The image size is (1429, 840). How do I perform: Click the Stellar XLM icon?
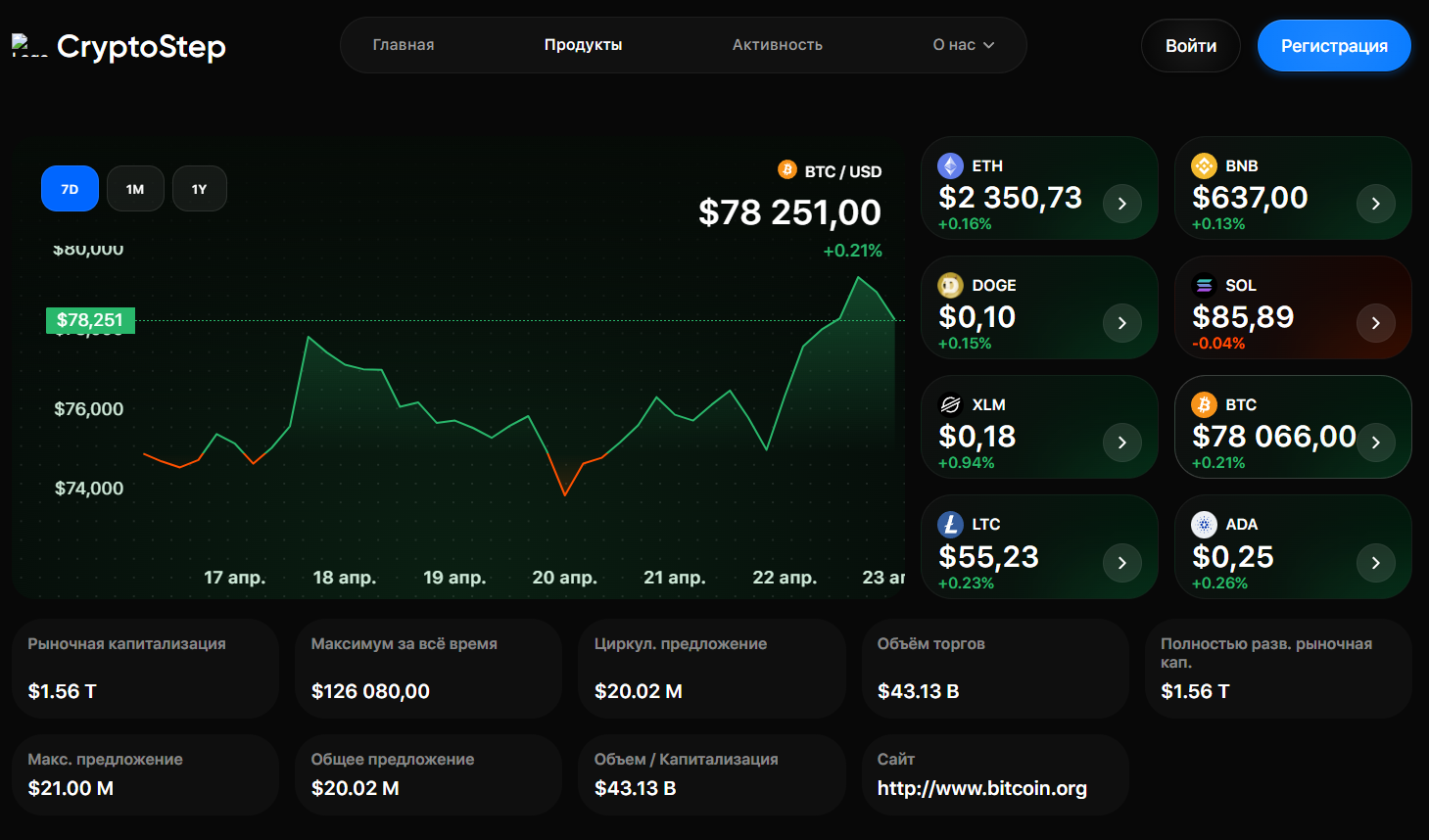tap(950, 404)
